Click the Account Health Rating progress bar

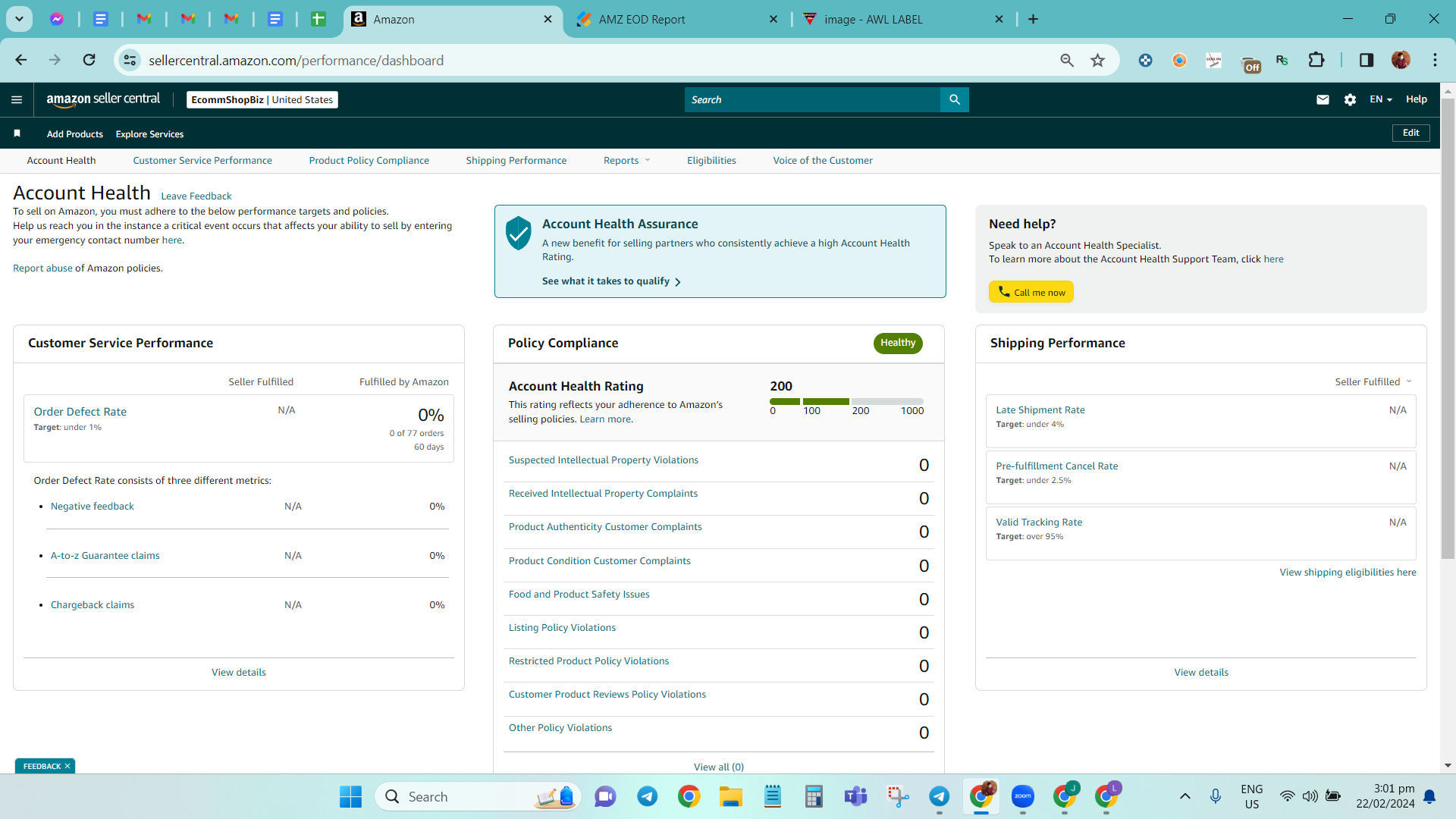(x=846, y=401)
